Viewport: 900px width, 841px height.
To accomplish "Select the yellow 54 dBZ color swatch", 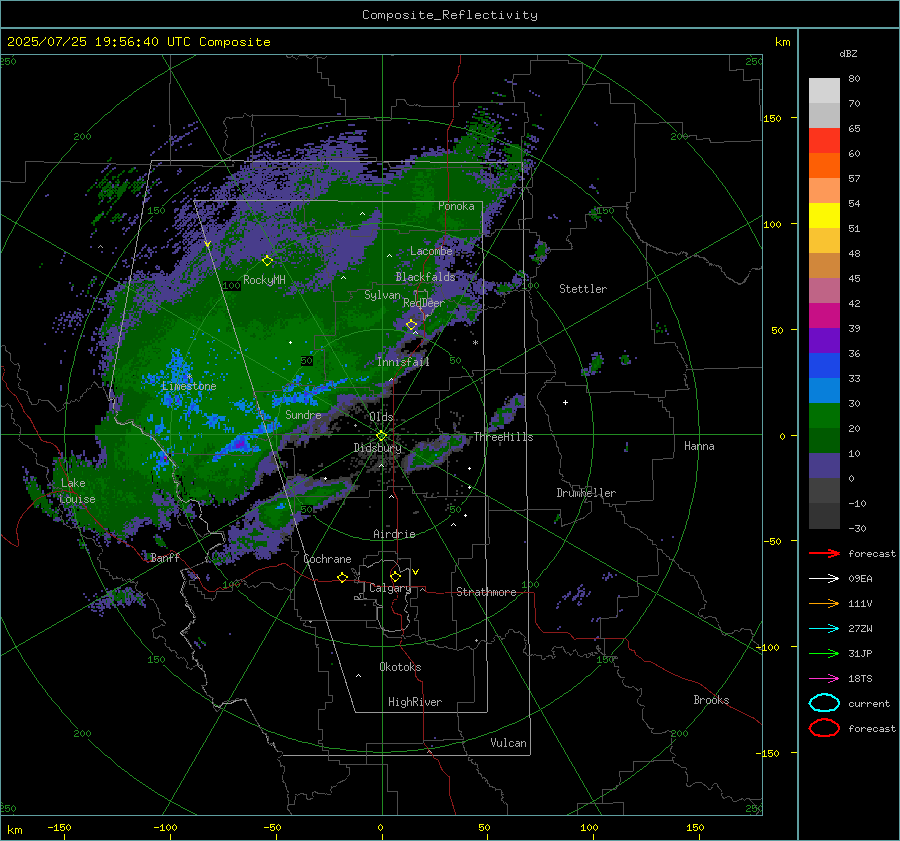I will coord(824,215).
